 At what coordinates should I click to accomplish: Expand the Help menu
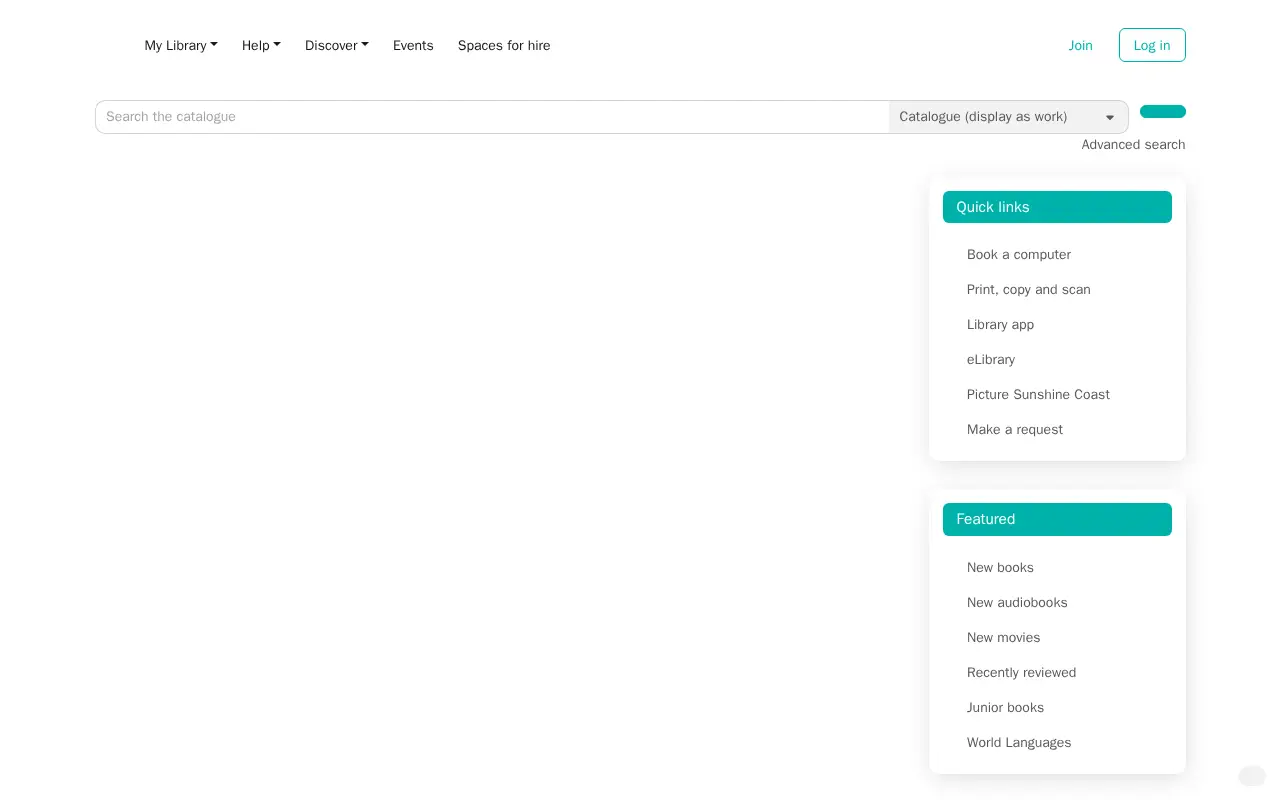261,45
